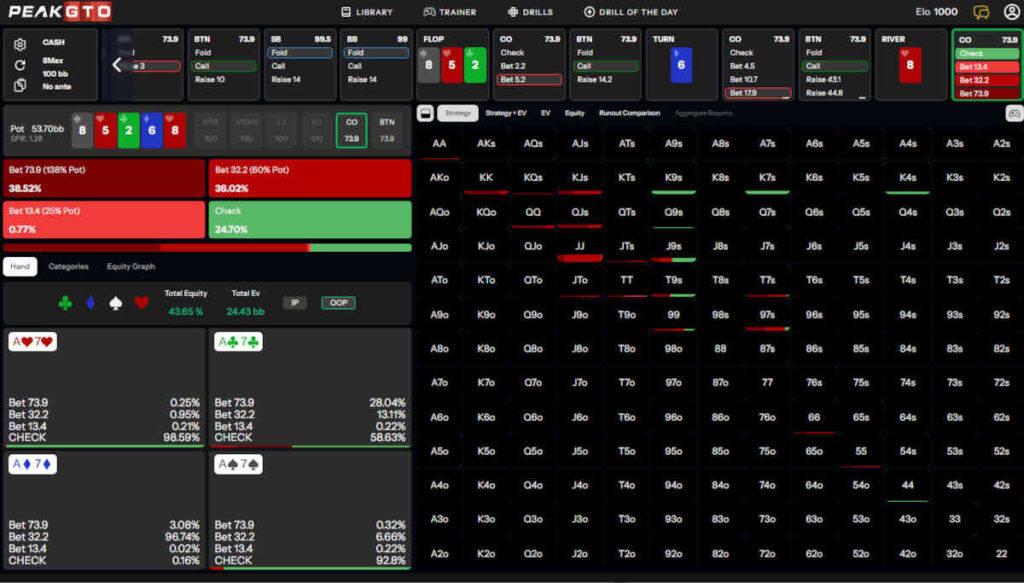Select the 97s cell in the range matrix
1024x583 pixels.
pos(767,315)
